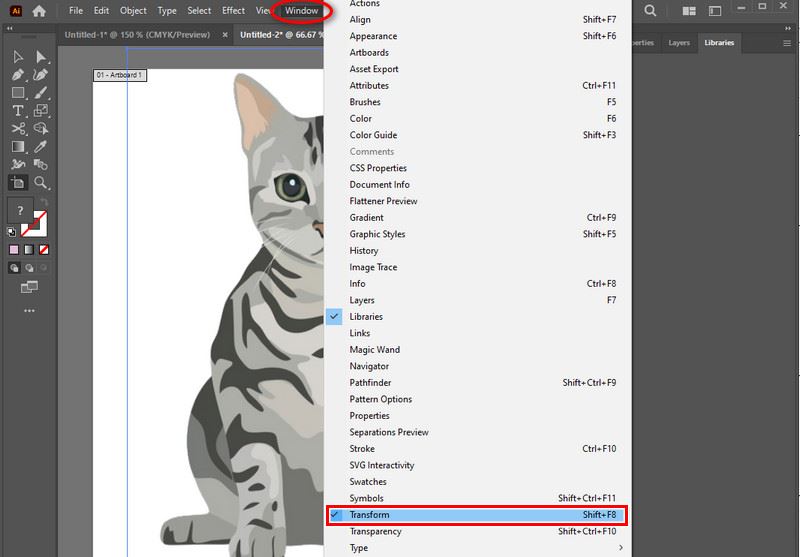Open the Arrange Documents dropdown

(x=689, y=11)
